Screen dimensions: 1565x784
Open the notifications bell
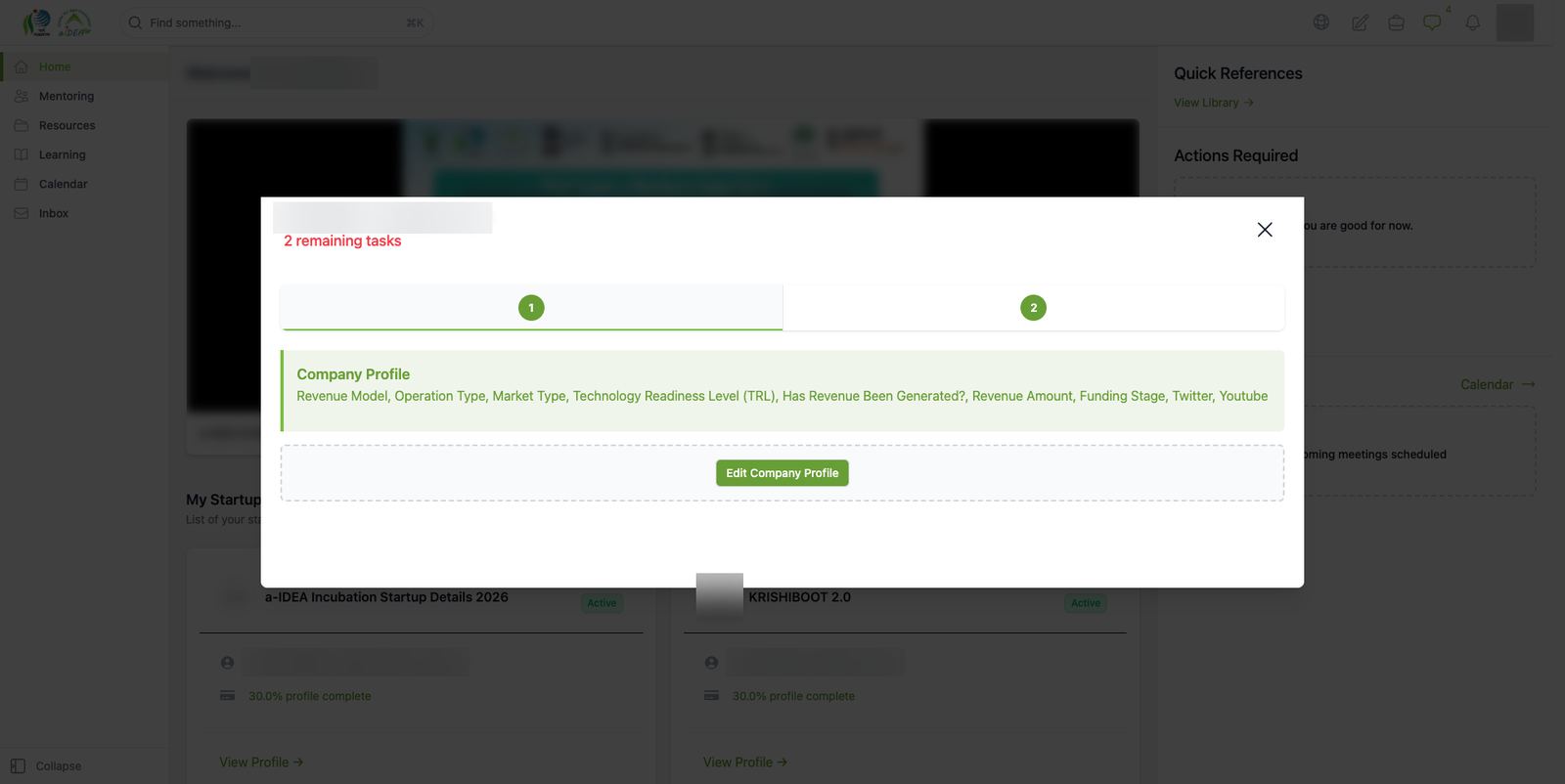pos(1473,22)
